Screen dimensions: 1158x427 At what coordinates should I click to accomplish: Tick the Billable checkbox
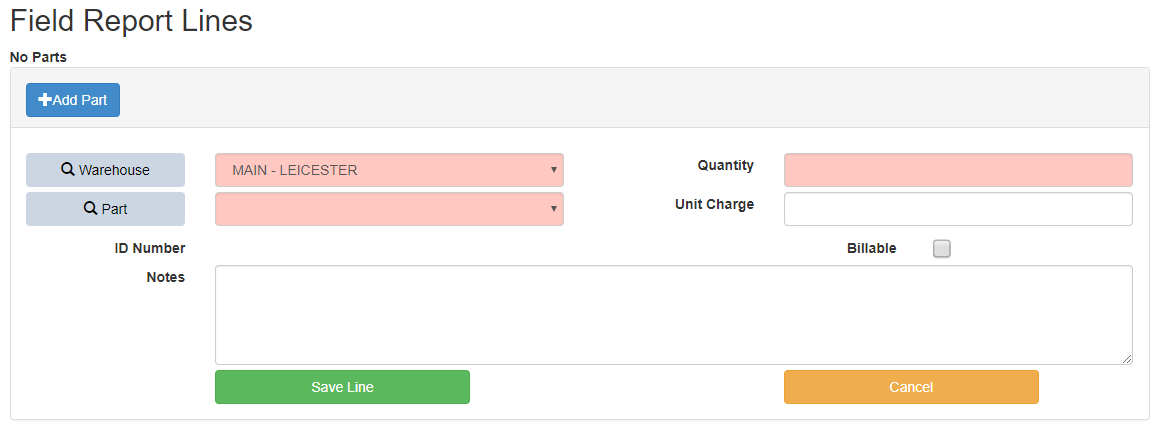tap(941, 249)
